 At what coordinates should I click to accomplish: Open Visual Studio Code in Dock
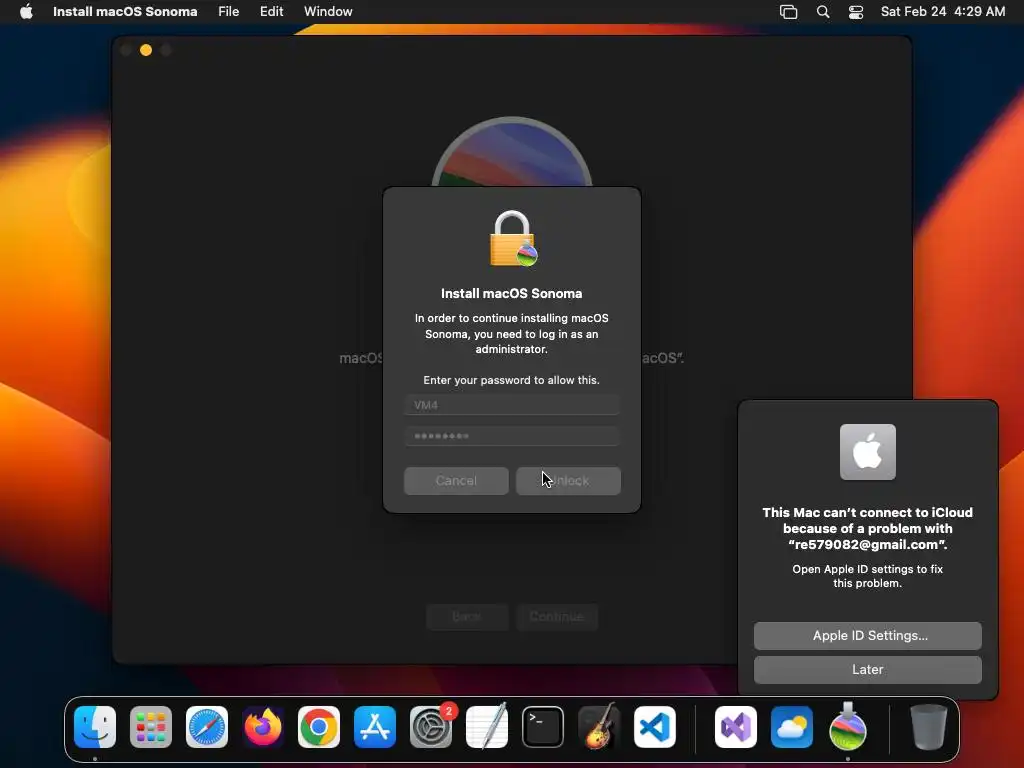655,727
